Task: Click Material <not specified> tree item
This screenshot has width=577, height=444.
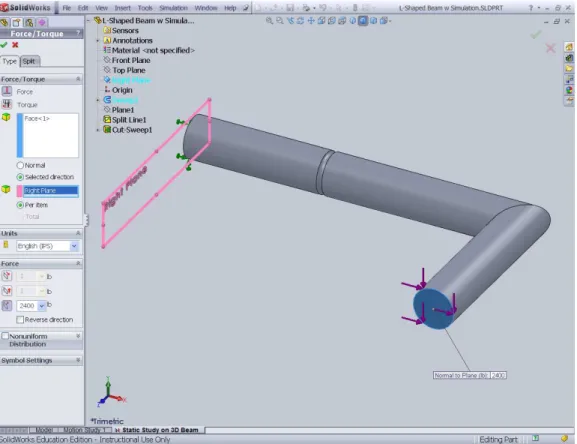Action: click(153, 50)
